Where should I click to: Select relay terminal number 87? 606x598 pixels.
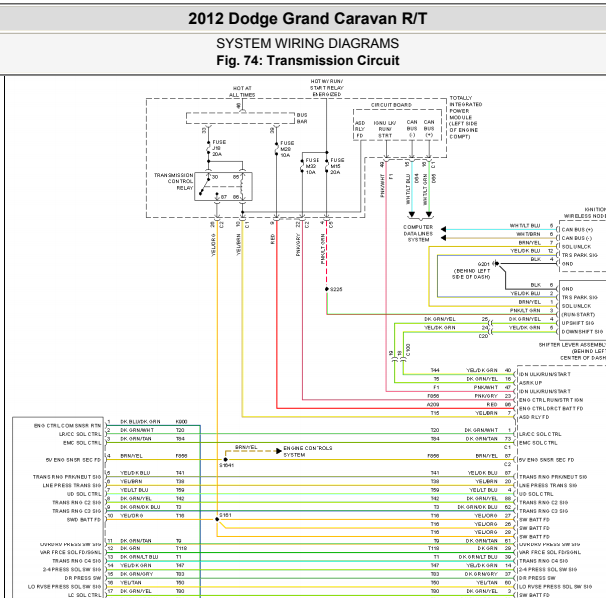[x=223, y=197]
